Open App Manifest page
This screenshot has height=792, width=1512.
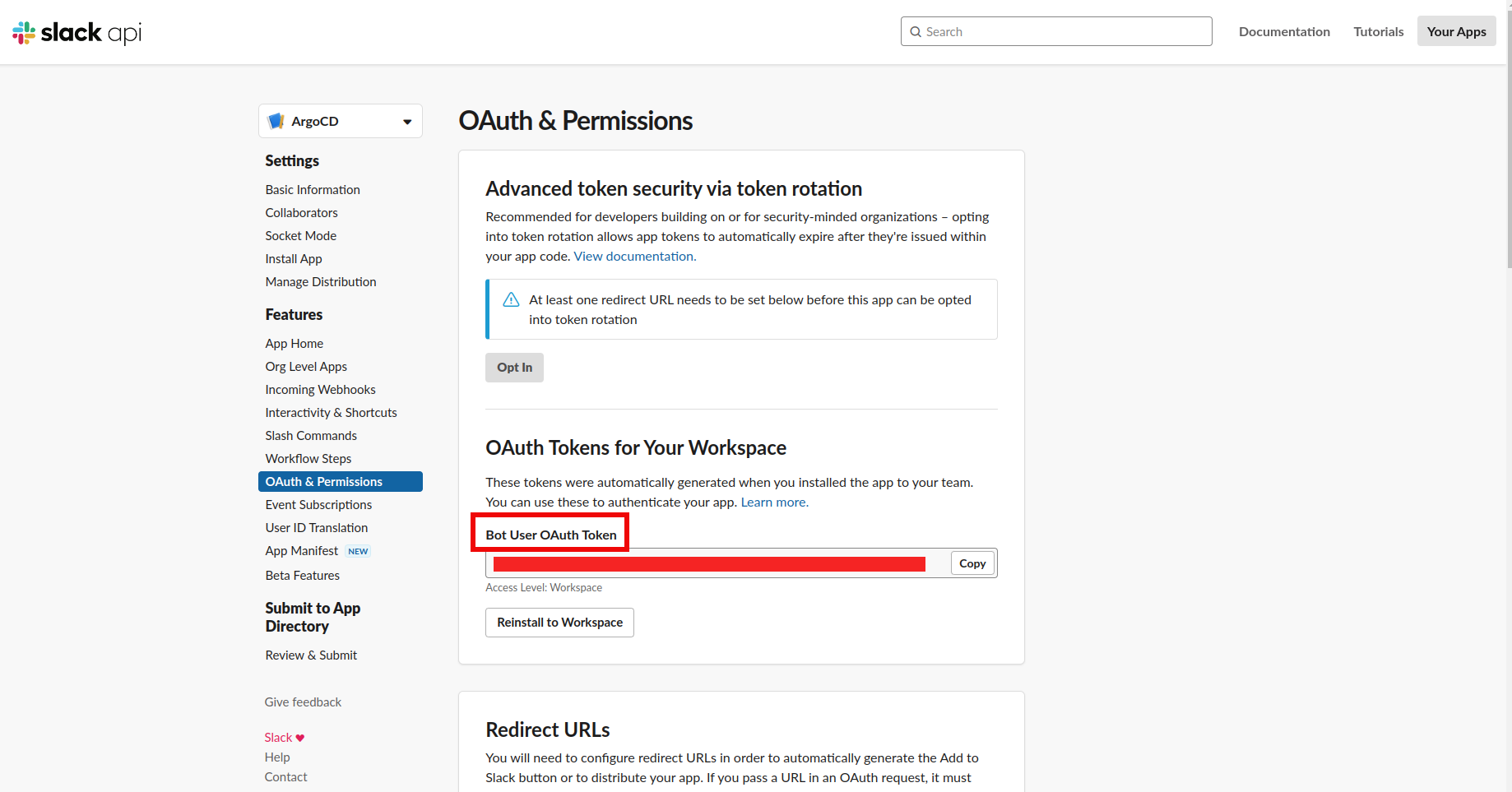302,550
